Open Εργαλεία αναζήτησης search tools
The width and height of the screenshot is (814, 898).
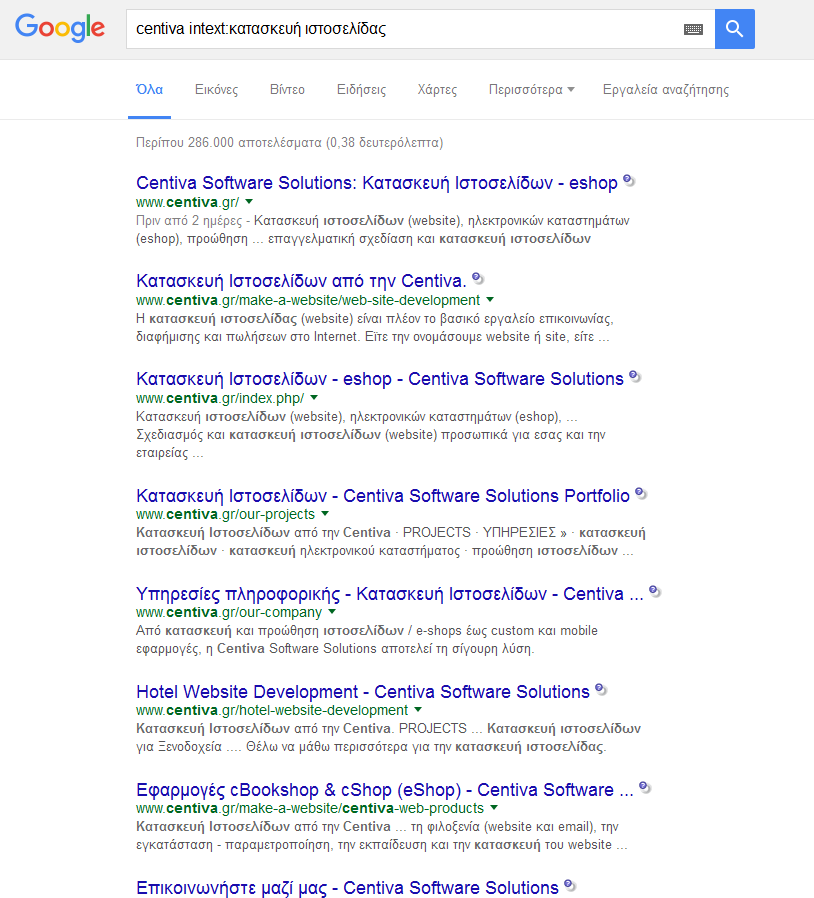tap(666, 90)
